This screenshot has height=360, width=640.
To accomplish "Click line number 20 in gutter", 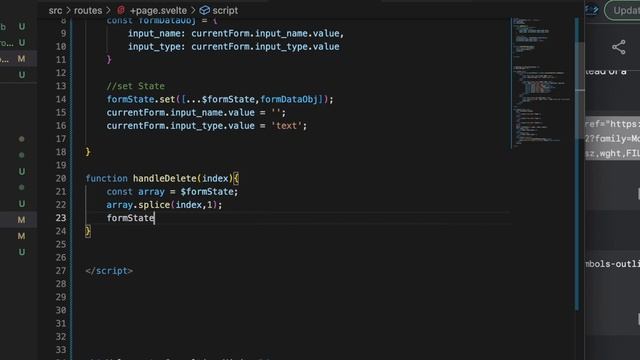I will pos(61,178).
